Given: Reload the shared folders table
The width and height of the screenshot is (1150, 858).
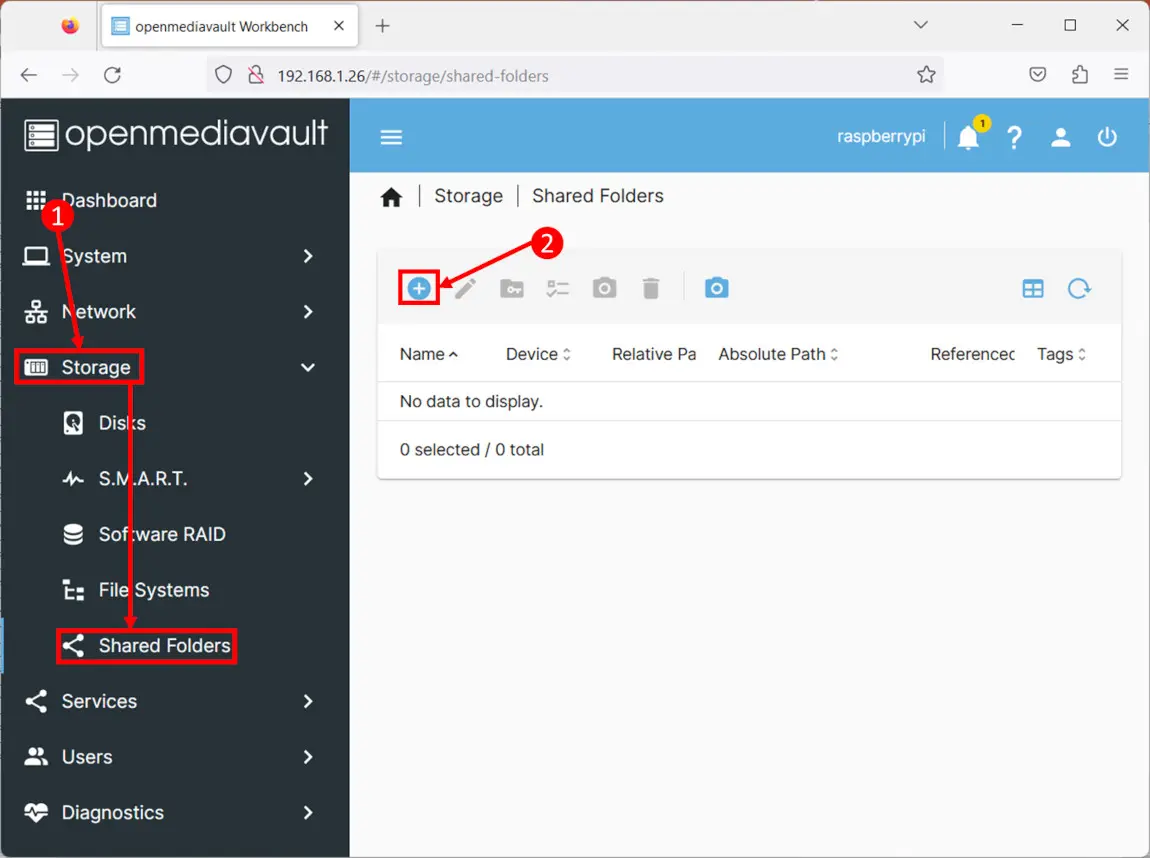Looking at the screenshot, I should click(1079, 289).
